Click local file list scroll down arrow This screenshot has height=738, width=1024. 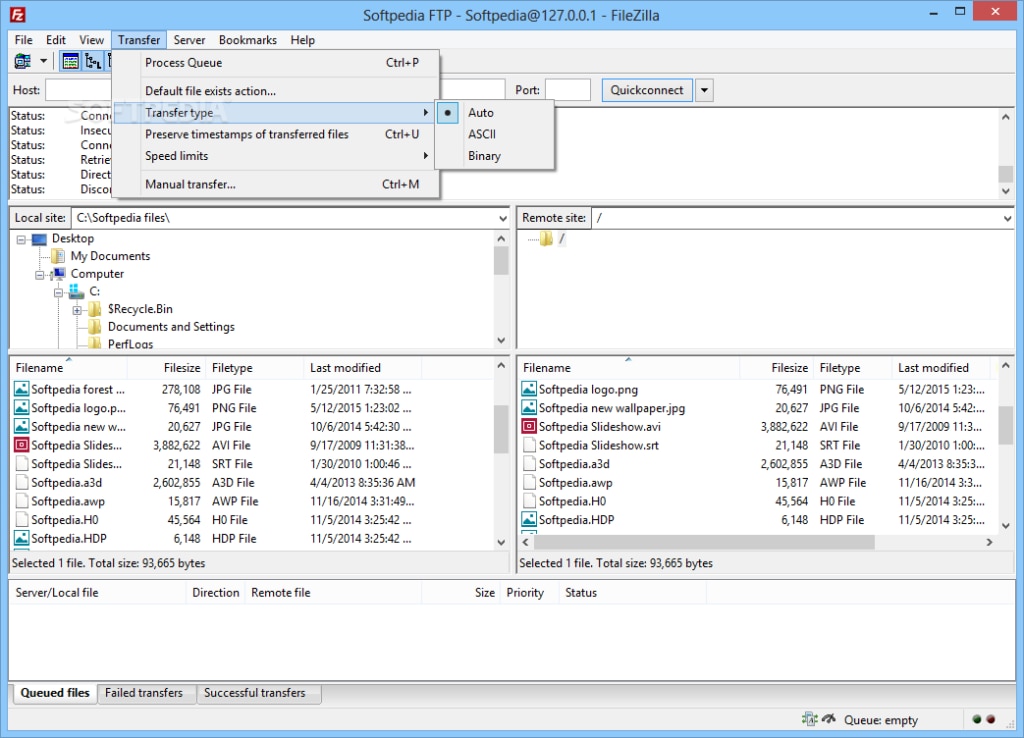tap(501, 541)
